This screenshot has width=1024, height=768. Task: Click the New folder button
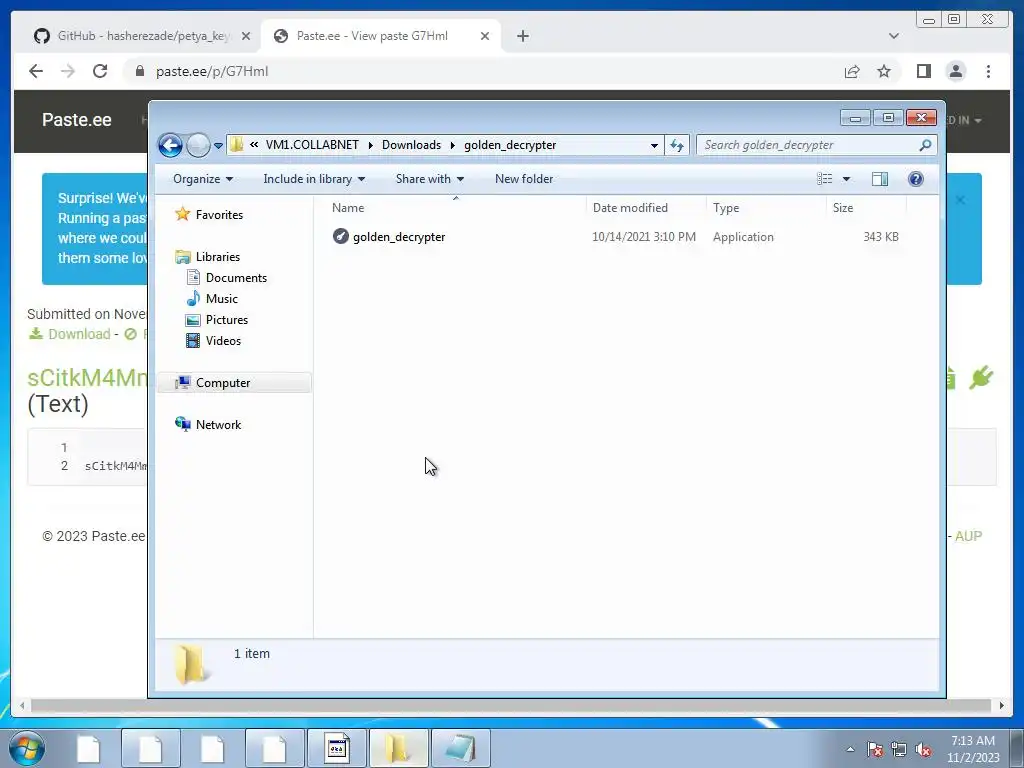524,179
